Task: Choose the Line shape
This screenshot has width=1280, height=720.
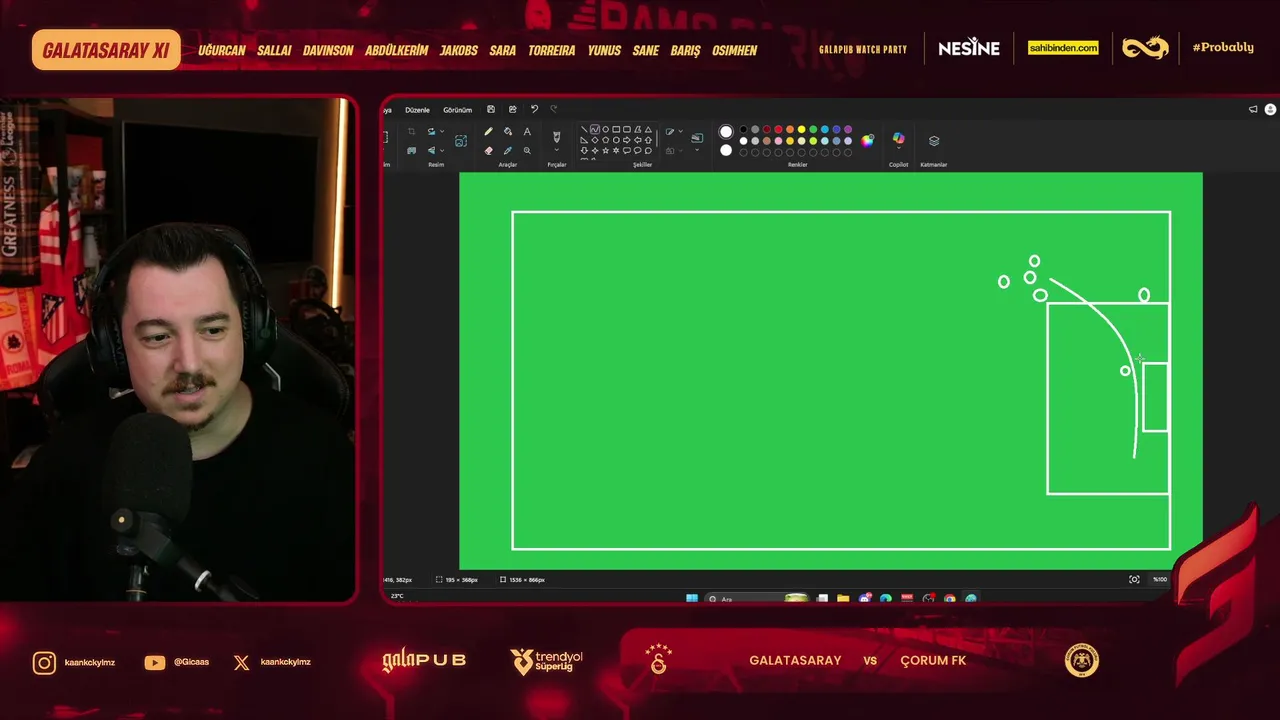Action: pos(584,129)
